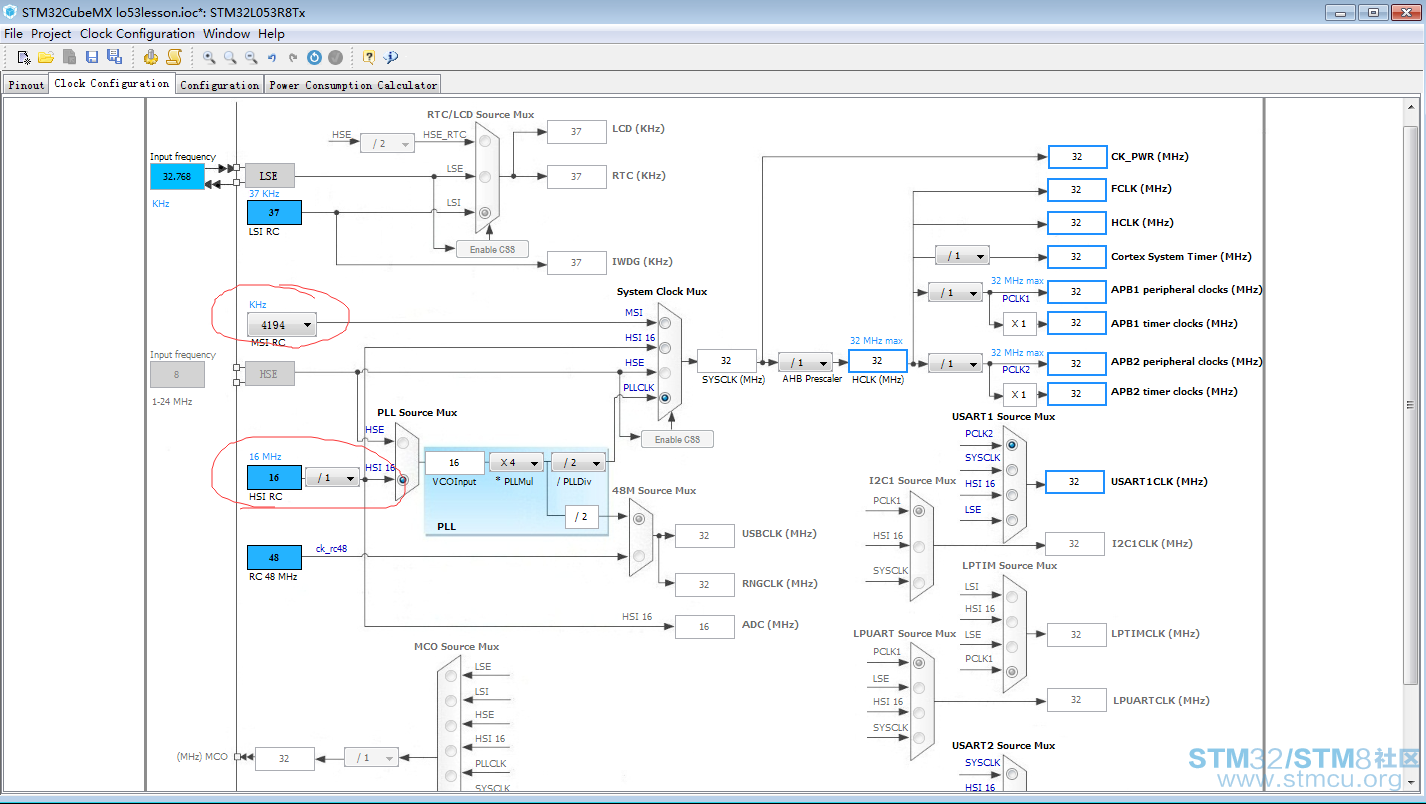Screen dimensions: 1426x804
Task: Click the Generate Code gear icon
Action: point(151,57)
